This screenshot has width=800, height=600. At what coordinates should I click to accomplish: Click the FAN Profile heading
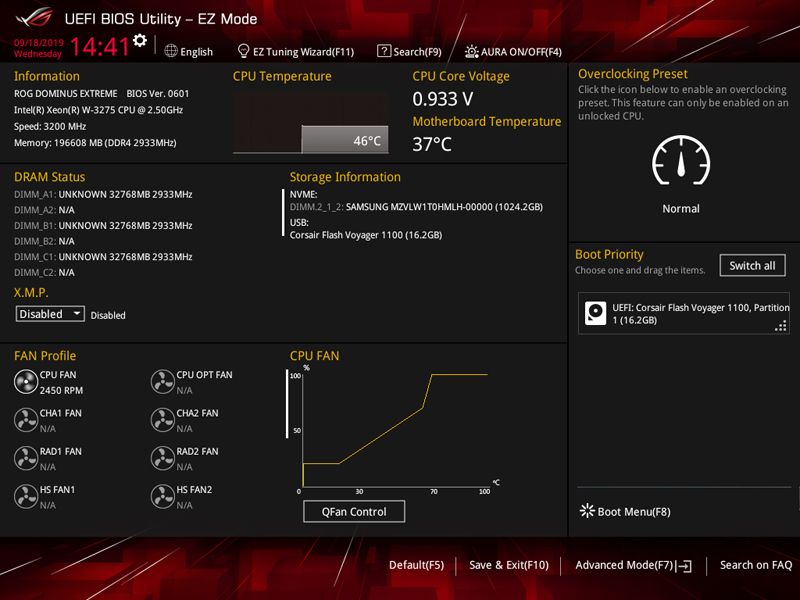[45, 356]
